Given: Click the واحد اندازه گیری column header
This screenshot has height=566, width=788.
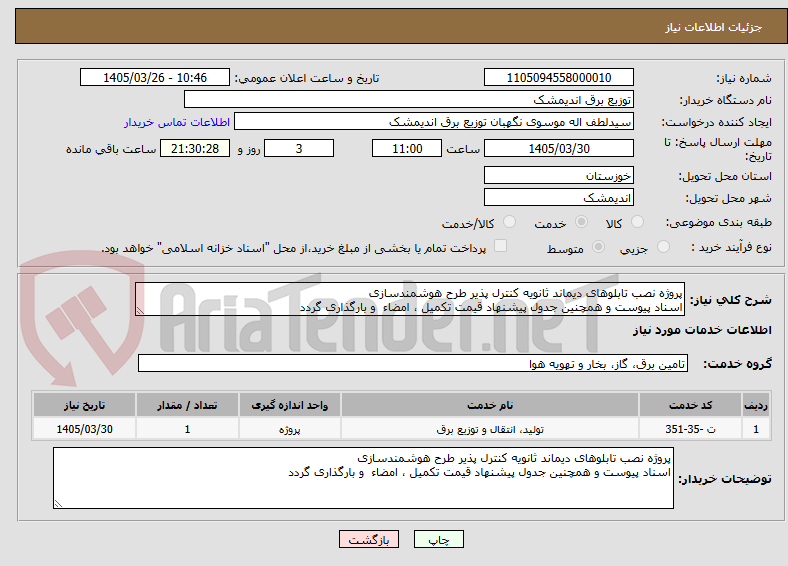Looking at the screenshot, I should [290, 405].
